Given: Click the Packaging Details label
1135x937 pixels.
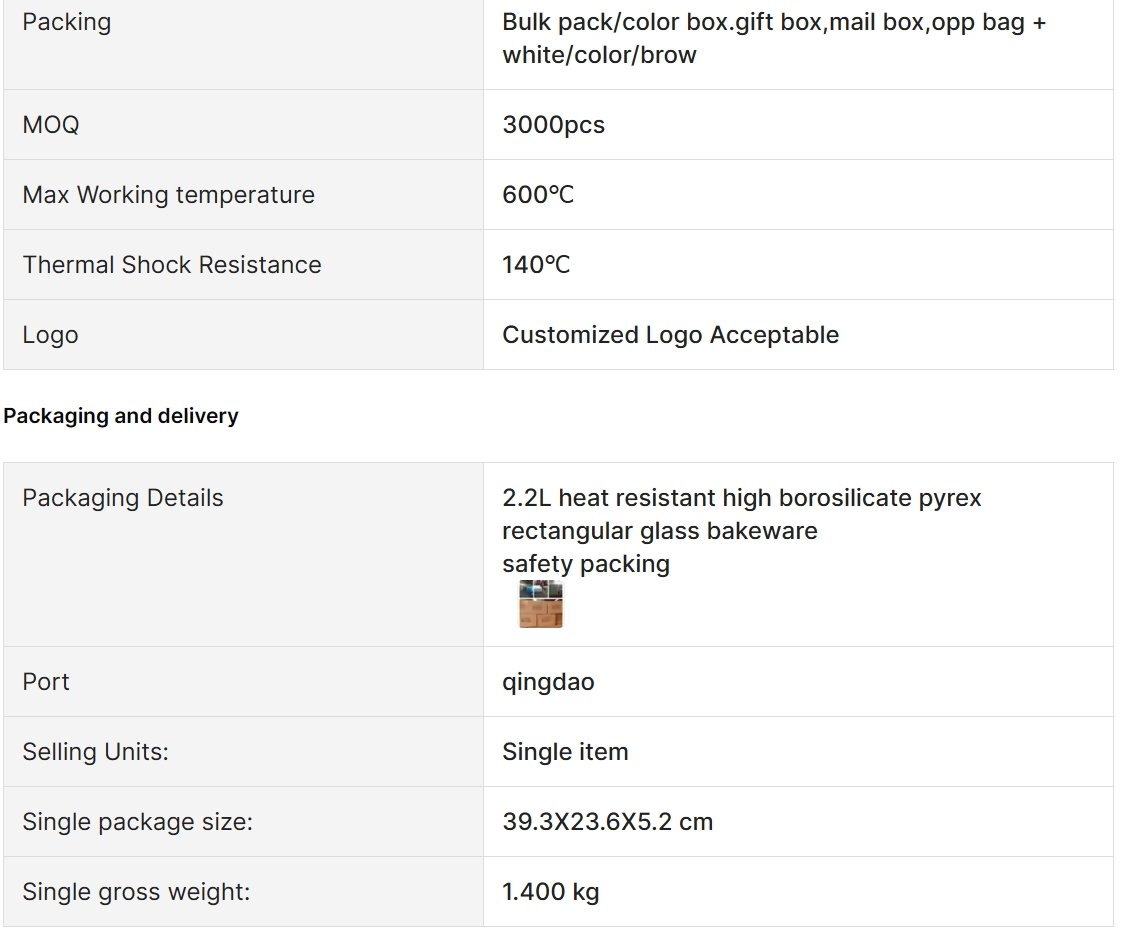Looking at the screenshot, I should point(123,498).
